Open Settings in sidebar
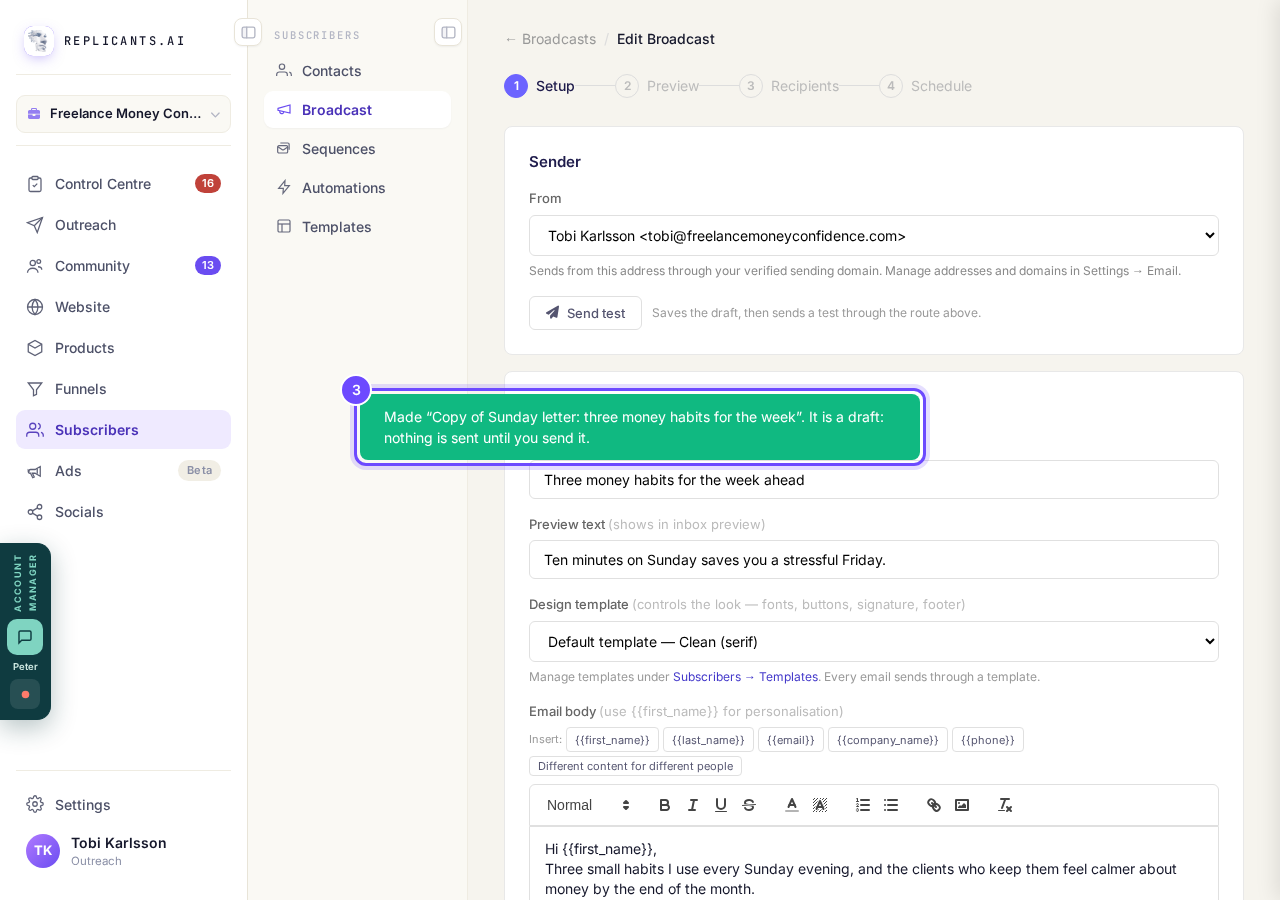 (123, 805)
